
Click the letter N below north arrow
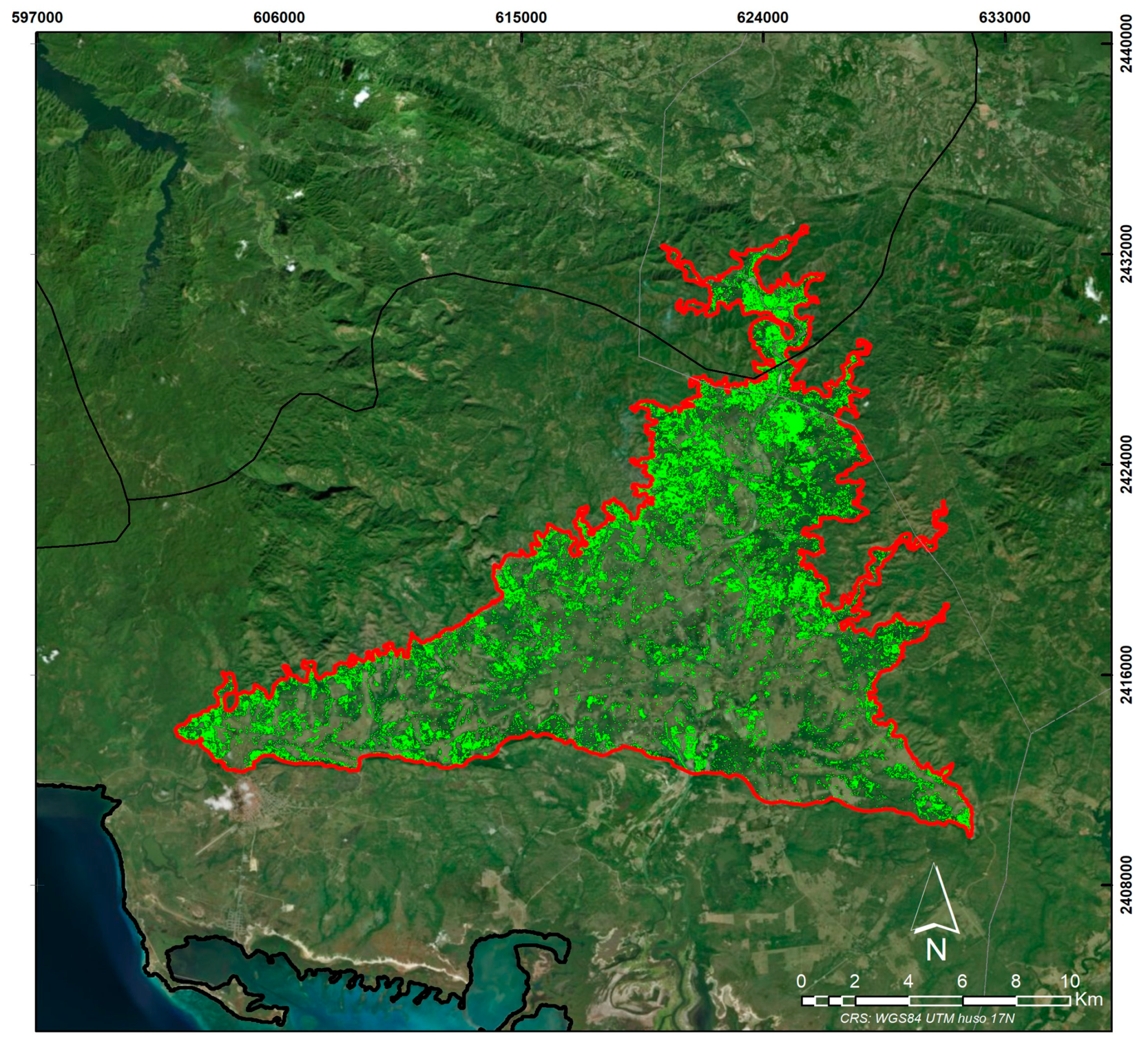[936, 950]
